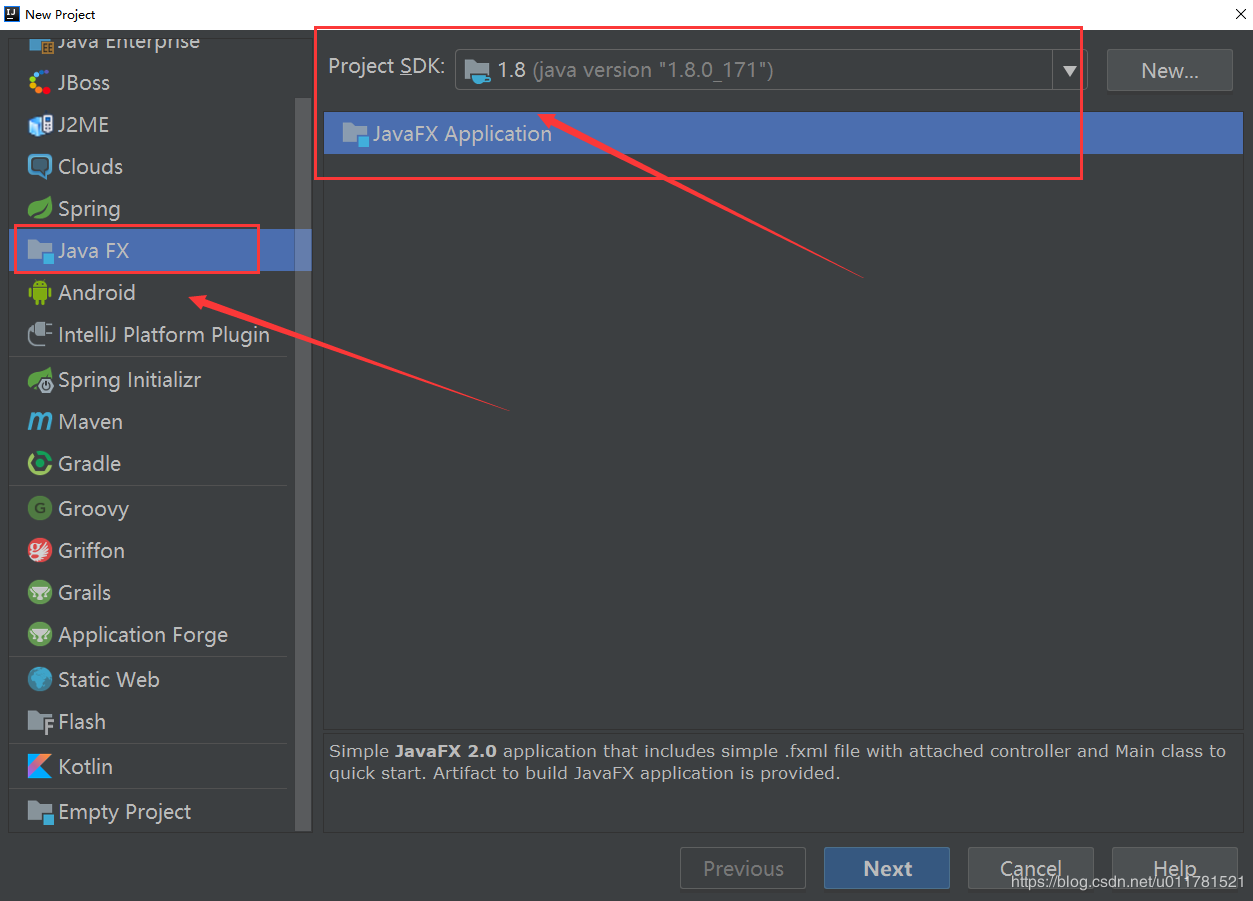The height and width of the screenshot is (901, 1253).
Task: Choose the Android robot icon
Action: point(40,293)
